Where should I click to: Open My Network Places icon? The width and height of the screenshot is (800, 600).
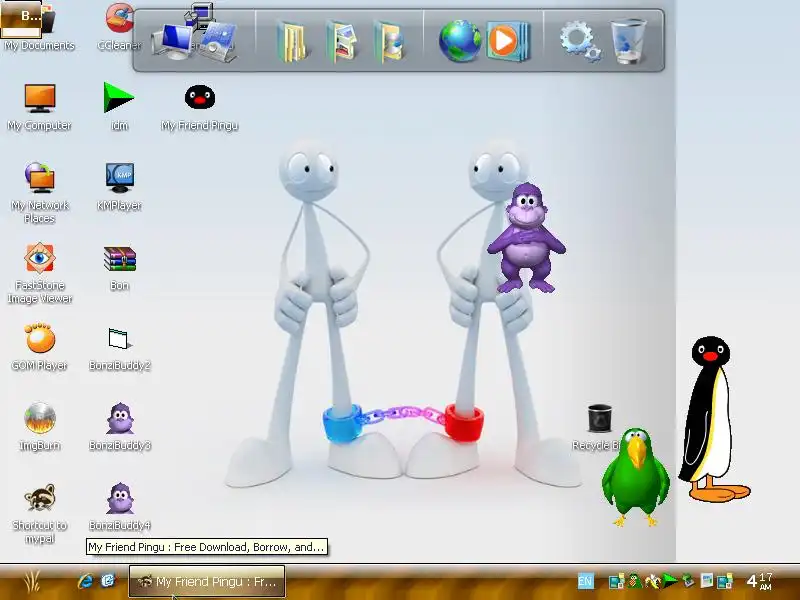click(39, 193)
